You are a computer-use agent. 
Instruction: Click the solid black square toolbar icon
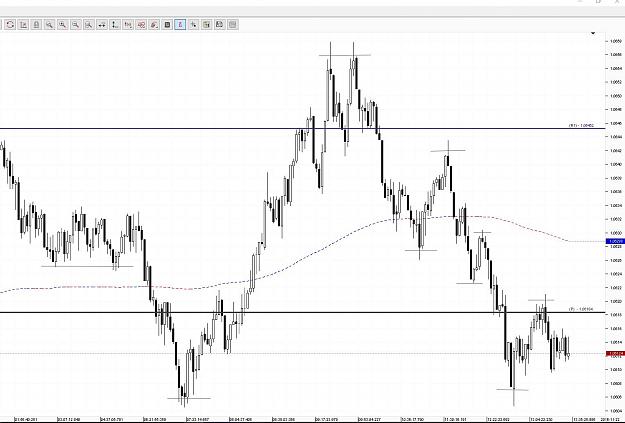167,25
